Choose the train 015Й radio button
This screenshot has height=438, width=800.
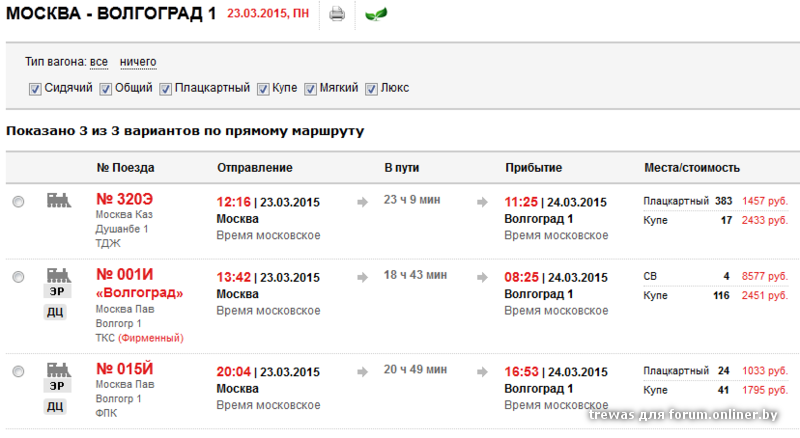pyautogui.click(x=18, y=372)
